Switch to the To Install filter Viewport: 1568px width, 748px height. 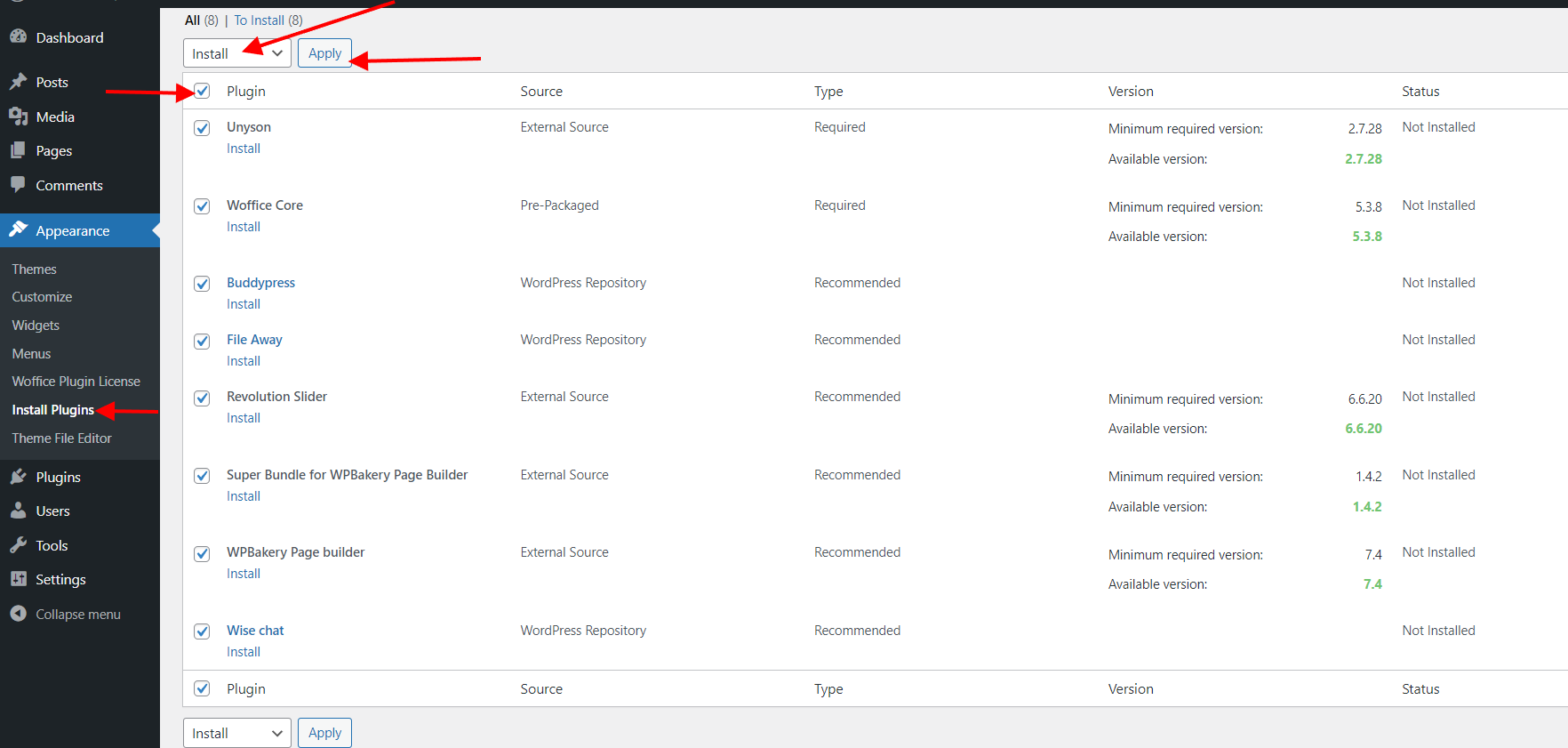pos(259,20)
